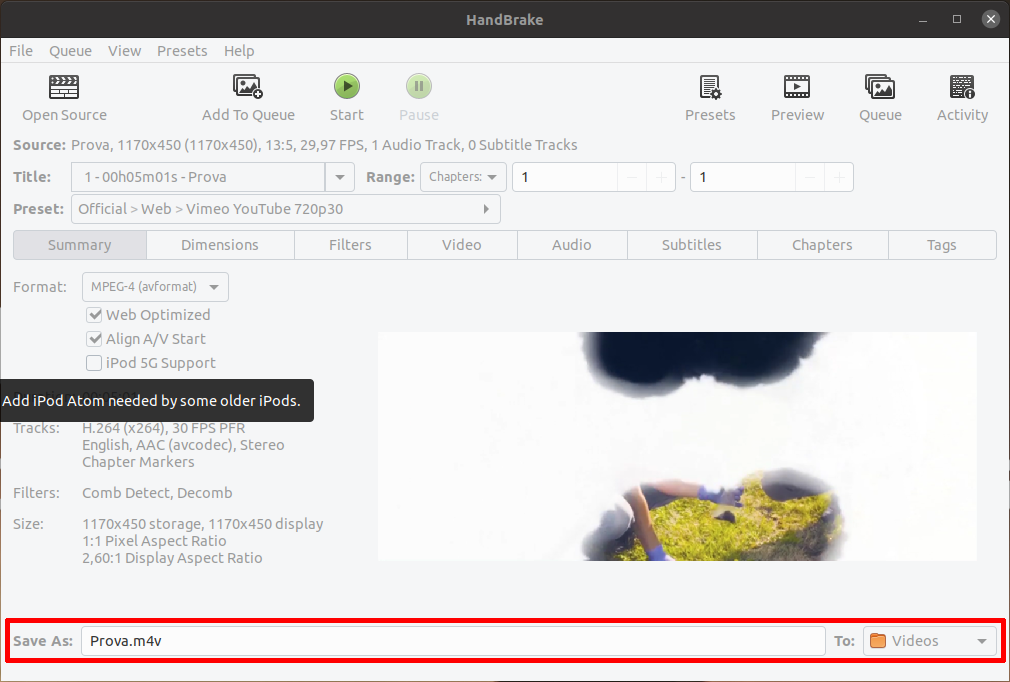Close the HandBrake window
This screenshot has height=682, width=1010.
coord(991,19)
